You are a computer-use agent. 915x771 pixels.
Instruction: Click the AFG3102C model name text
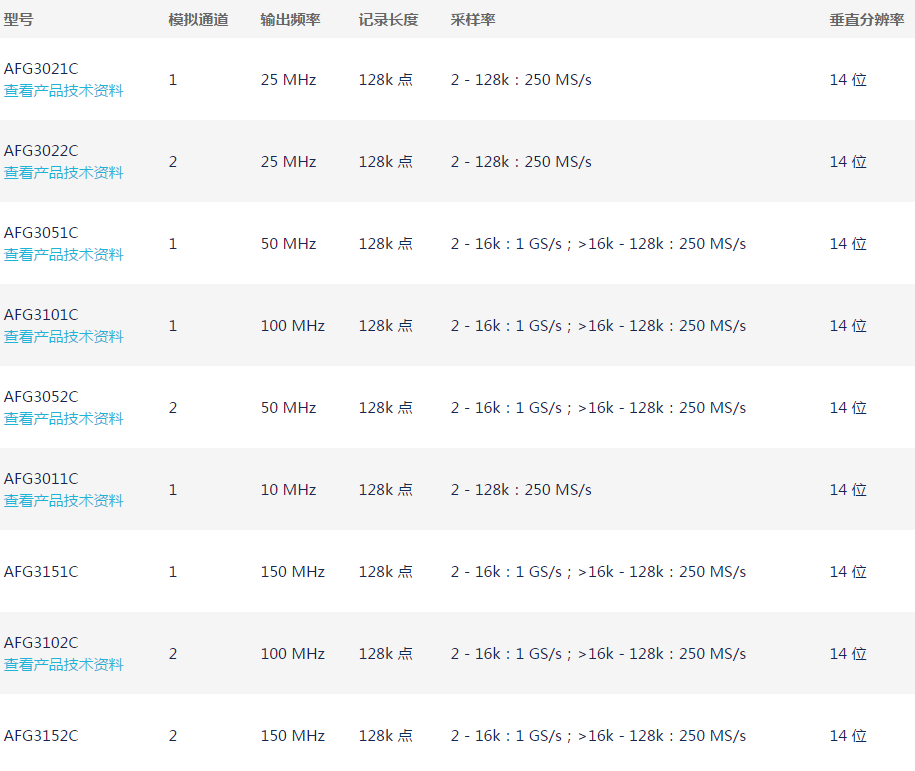(x=41, y=643)
